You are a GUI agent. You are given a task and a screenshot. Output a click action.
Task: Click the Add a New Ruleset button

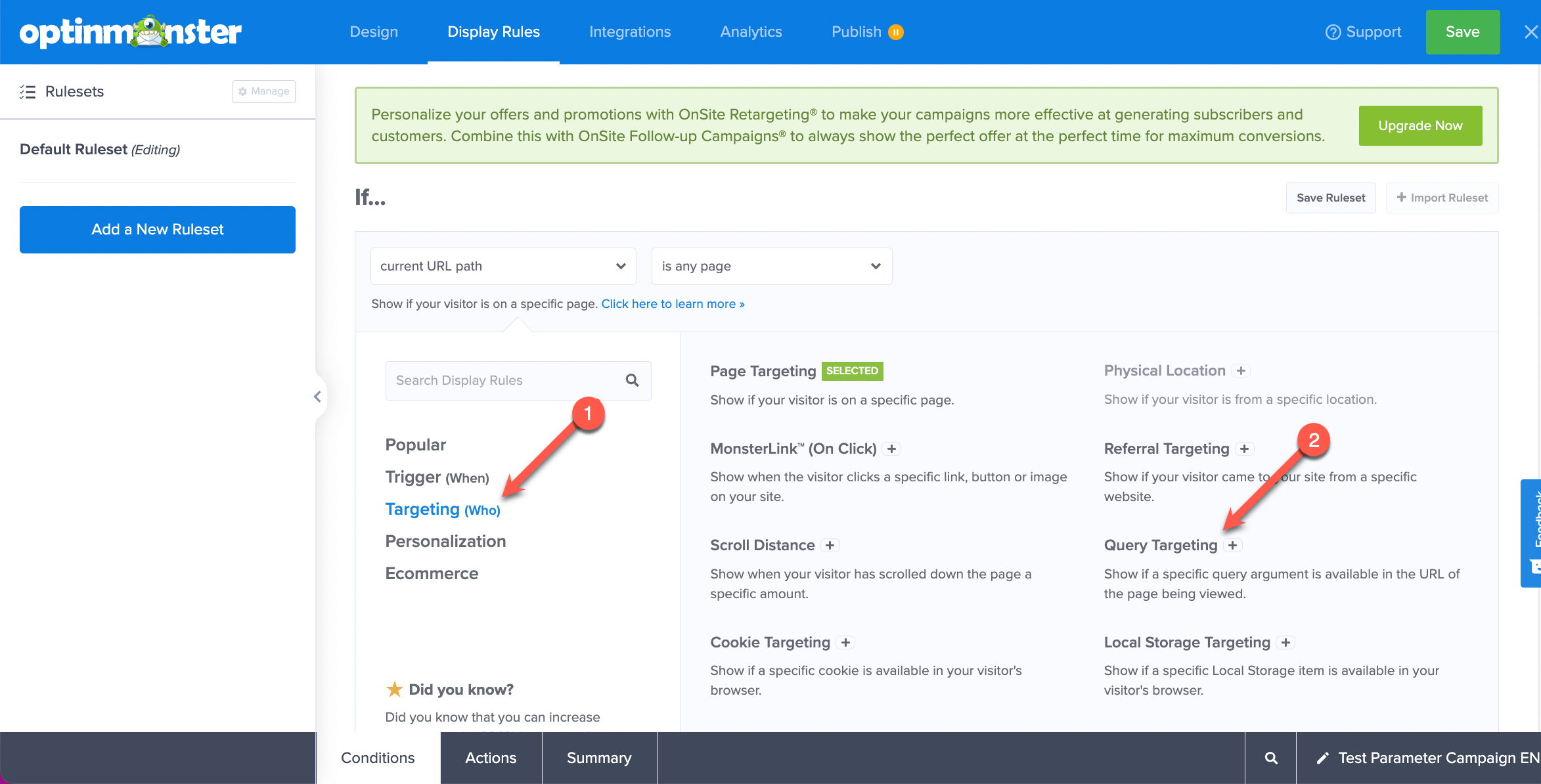click(158, 230)
